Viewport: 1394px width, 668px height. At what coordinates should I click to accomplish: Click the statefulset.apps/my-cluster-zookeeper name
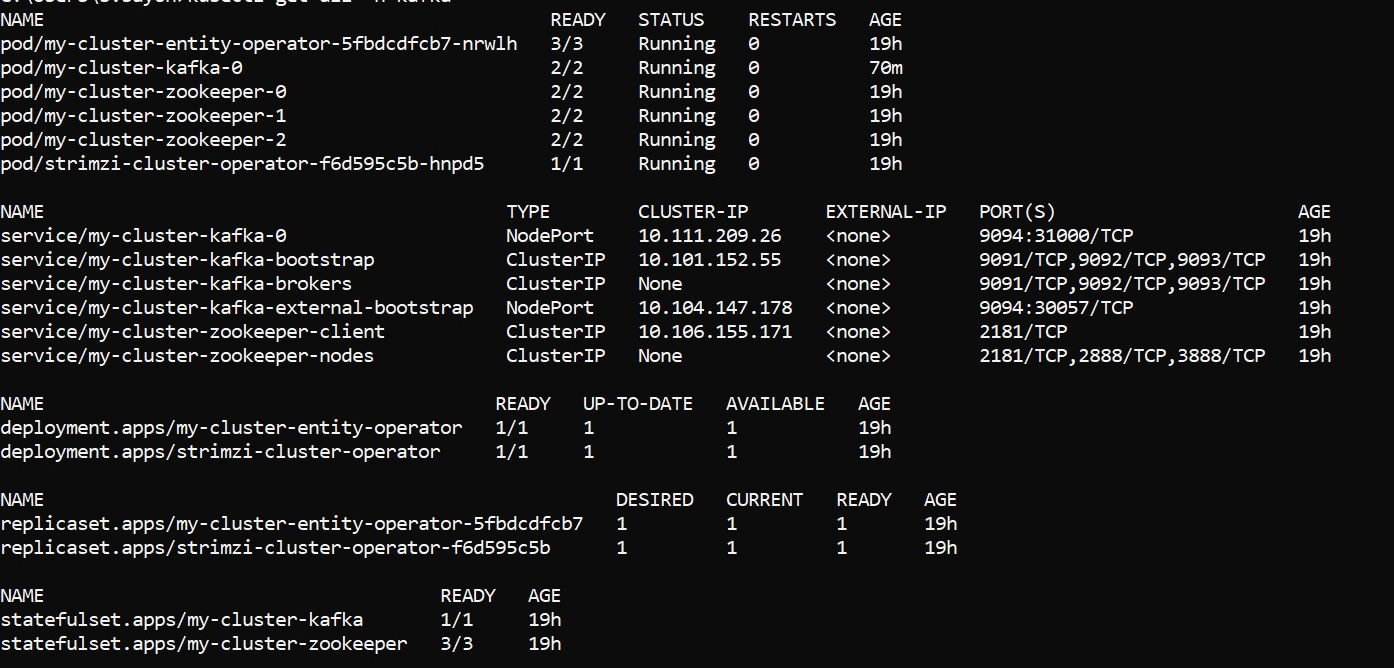(204, 644)
